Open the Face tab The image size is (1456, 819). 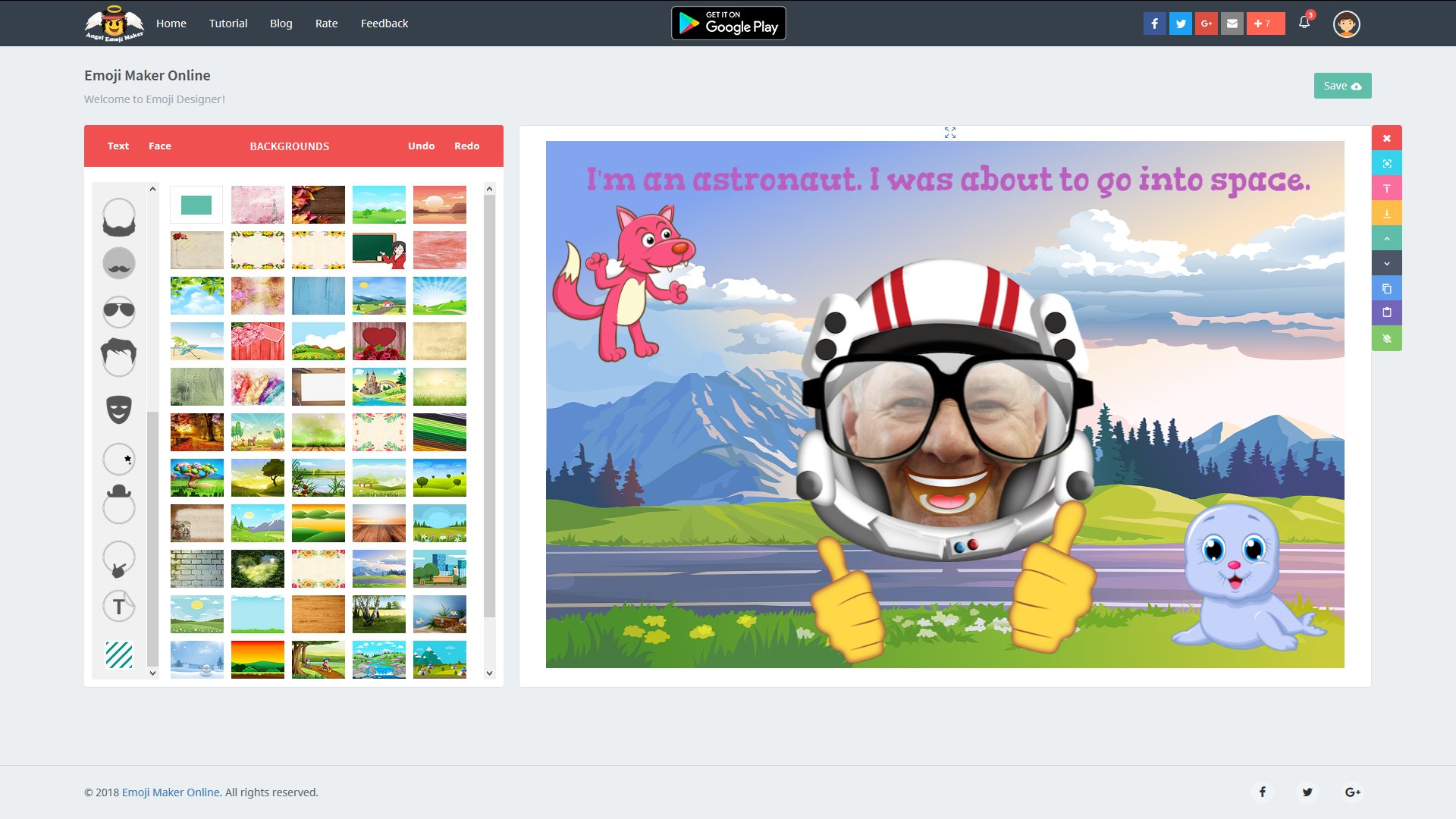160,146
